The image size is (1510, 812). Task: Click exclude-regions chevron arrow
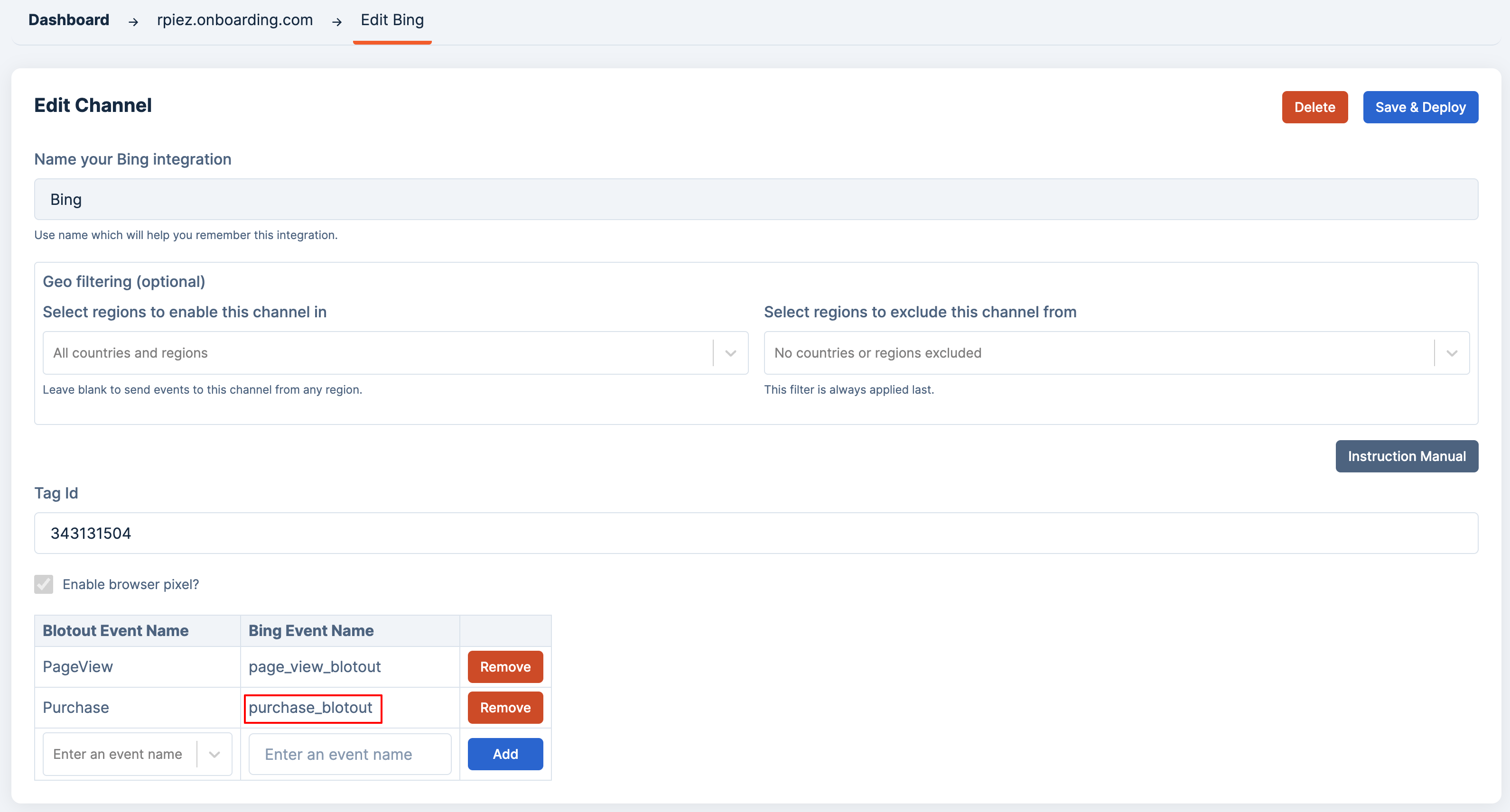tap(1451, 353)
